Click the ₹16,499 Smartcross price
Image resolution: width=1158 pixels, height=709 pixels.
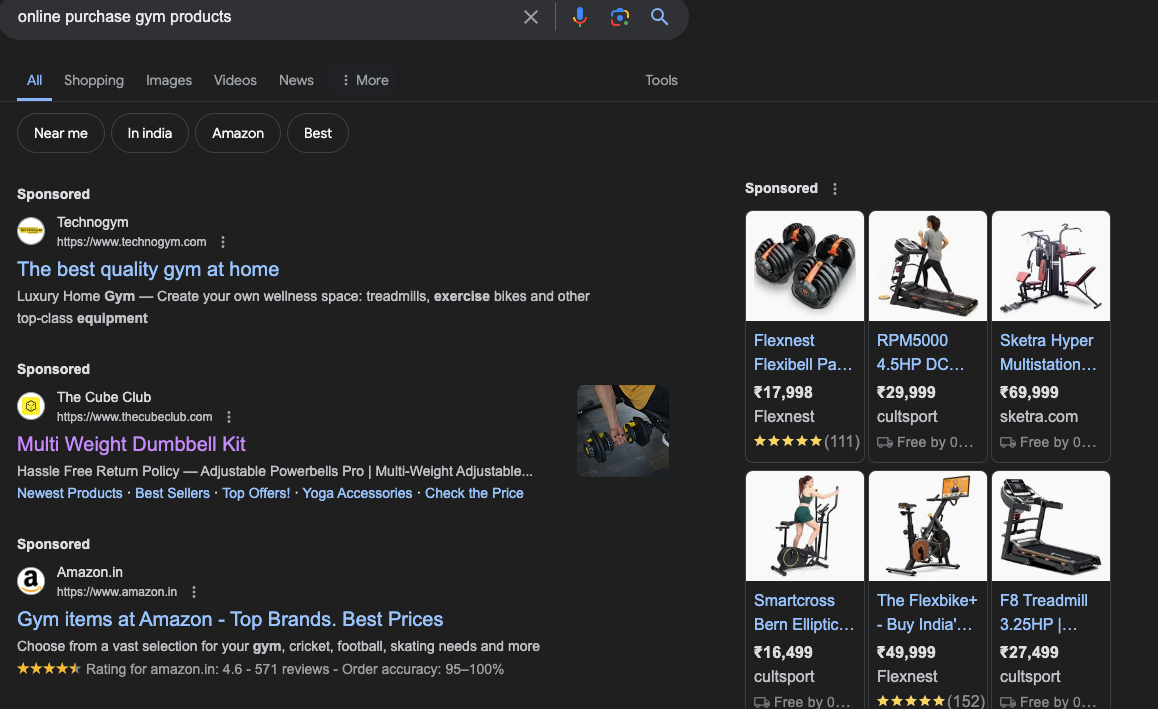(783, 653)
